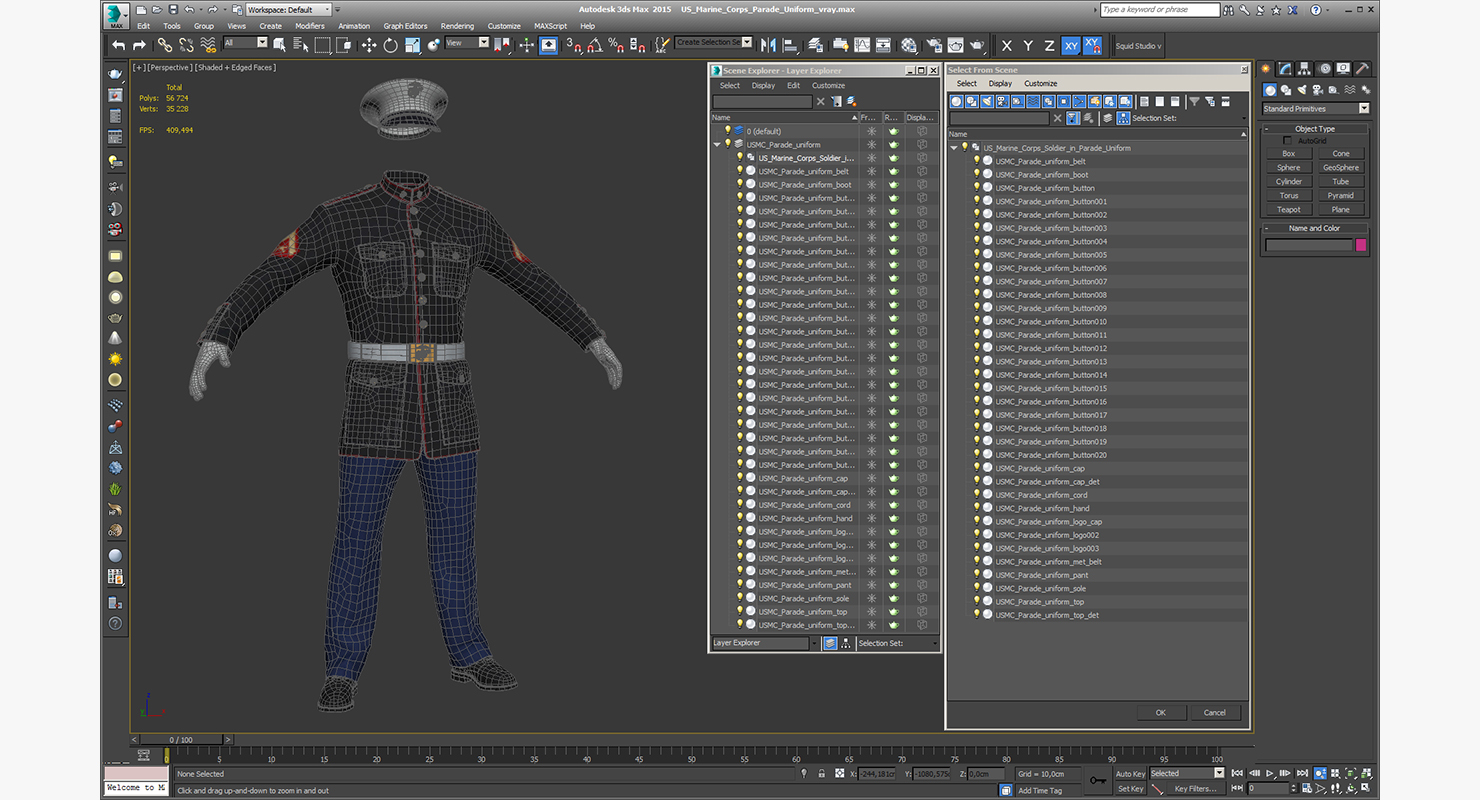Restrict transform to Z axis
Image resolution: width=1480 pixels, height=800 pixels.
click(1049, 46)
